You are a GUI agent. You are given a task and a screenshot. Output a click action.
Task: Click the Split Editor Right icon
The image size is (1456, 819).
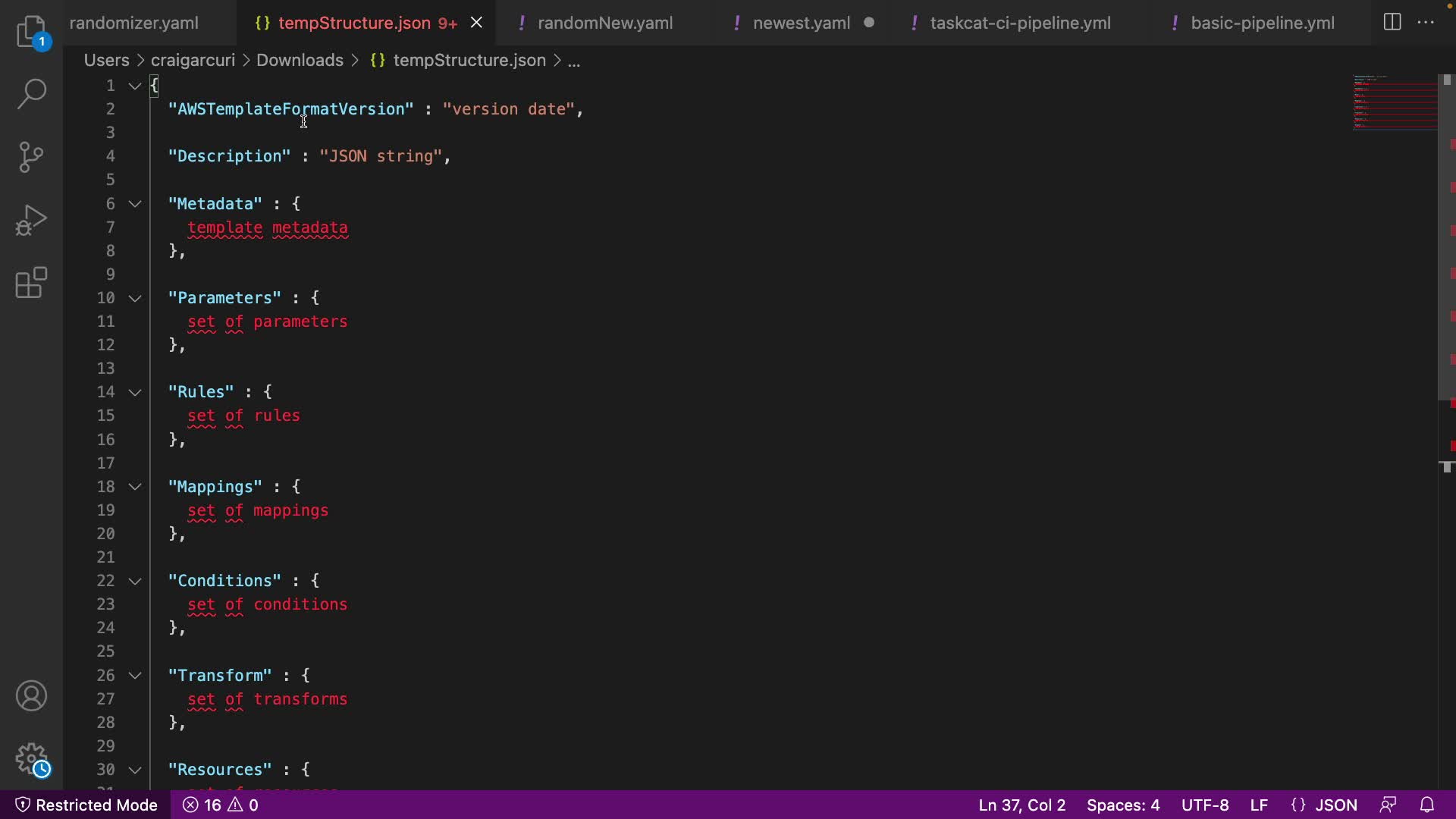coord(1392,23)
